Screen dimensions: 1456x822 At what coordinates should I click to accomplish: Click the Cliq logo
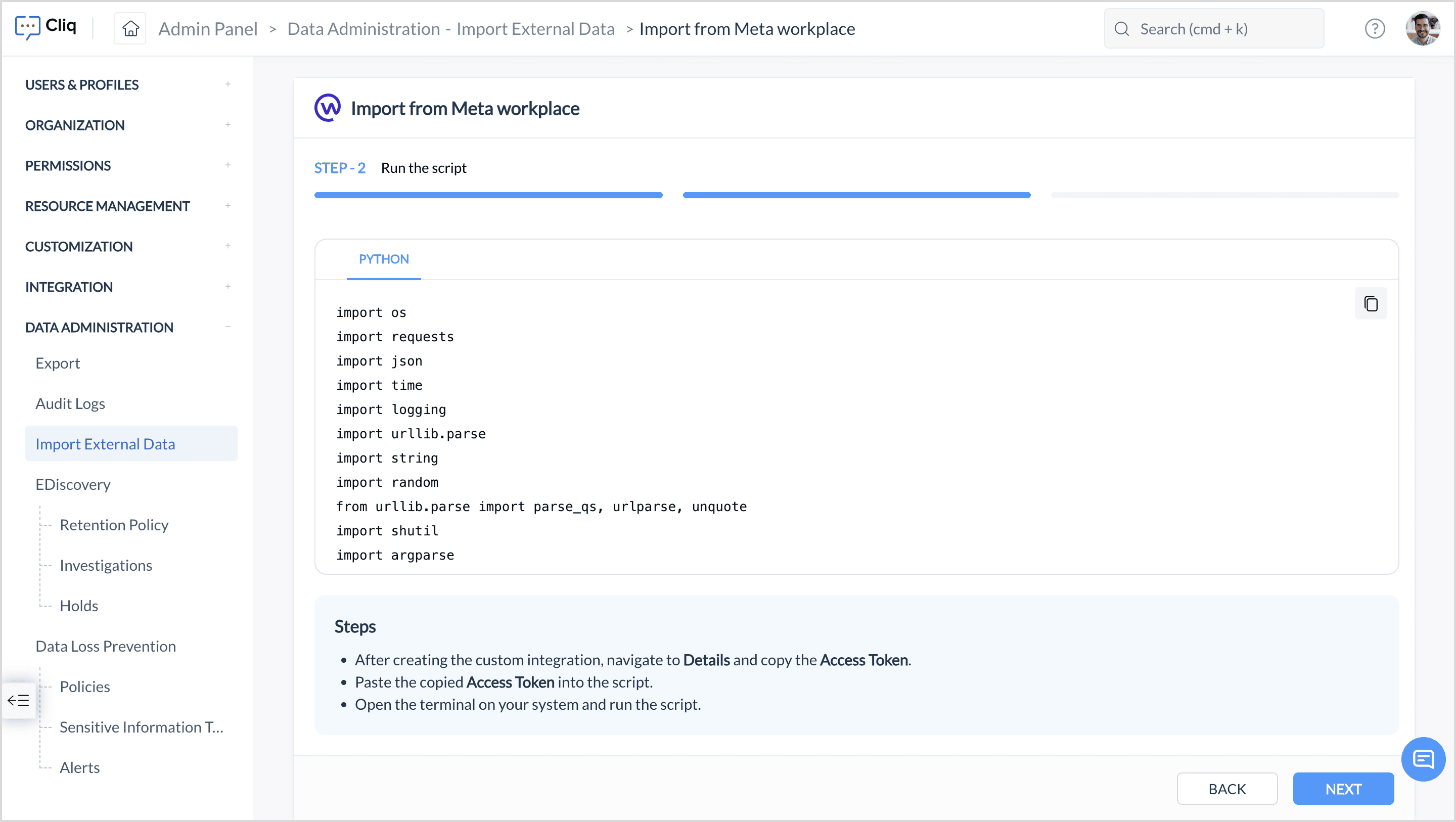[x=46, y=27]
